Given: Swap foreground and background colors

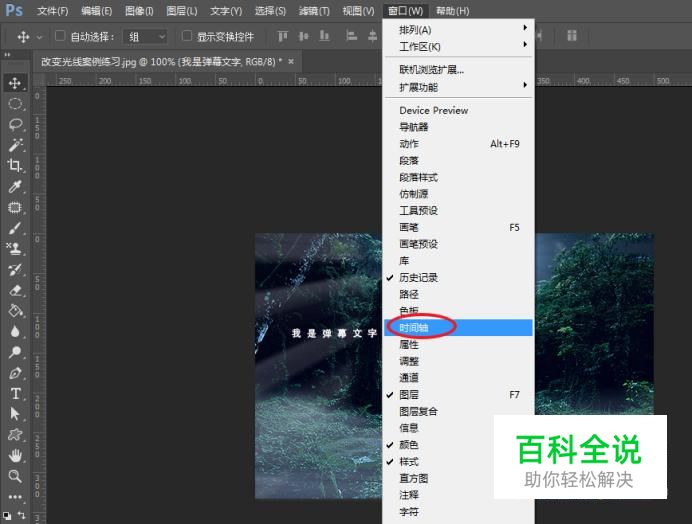Looking at the screenshot, I should (21, 515).
